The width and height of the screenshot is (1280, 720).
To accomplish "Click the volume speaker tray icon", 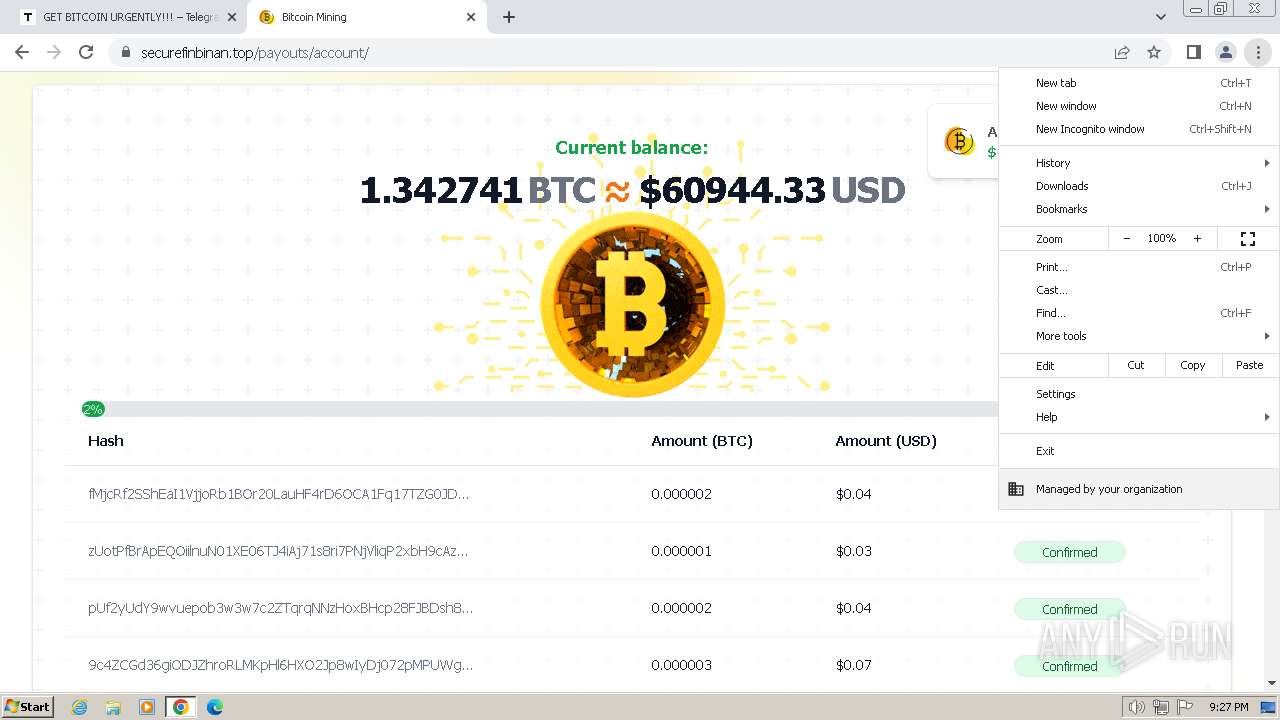I will pyautogui.click(x=1137, y=707).
